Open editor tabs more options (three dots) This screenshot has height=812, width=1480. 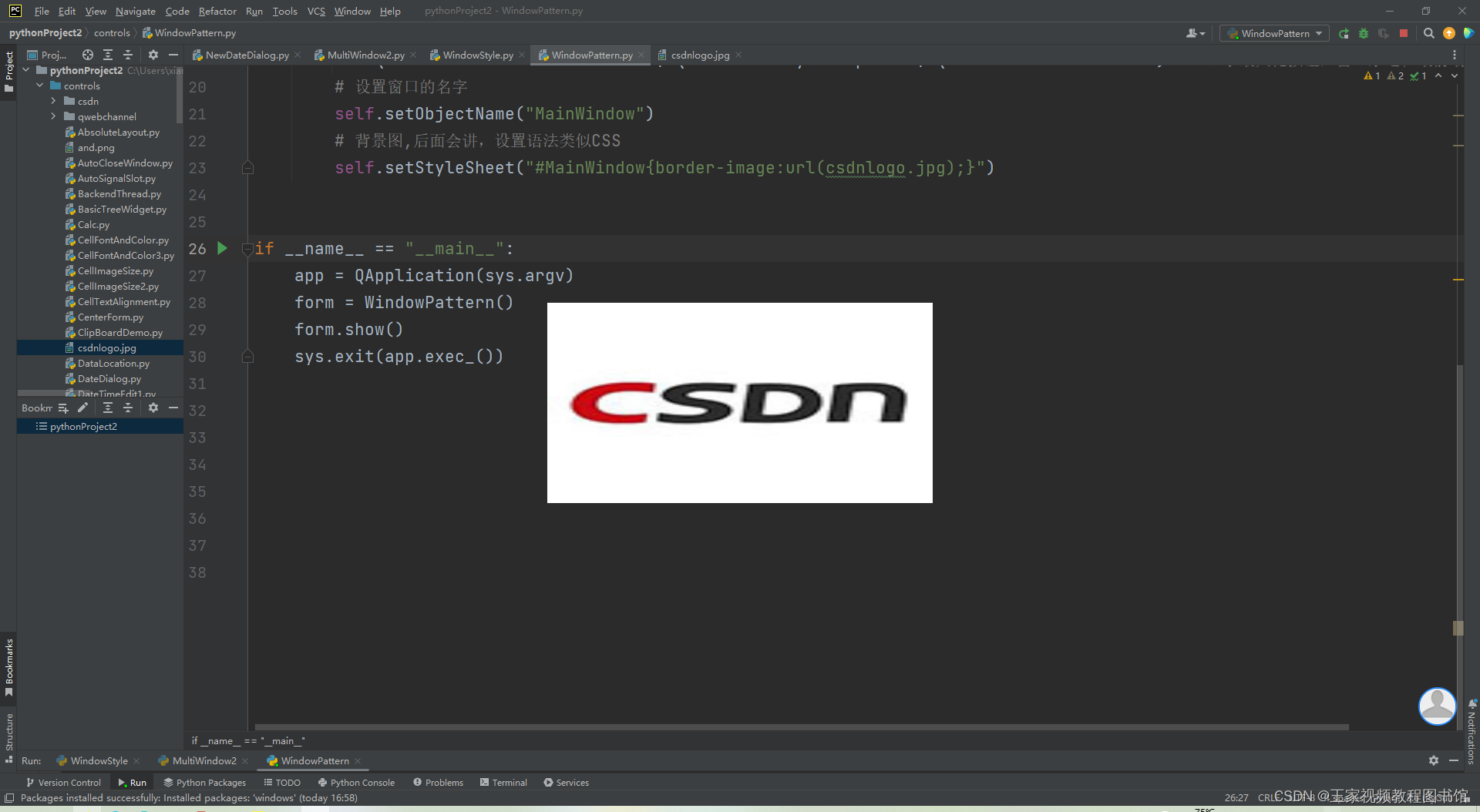1455,55
